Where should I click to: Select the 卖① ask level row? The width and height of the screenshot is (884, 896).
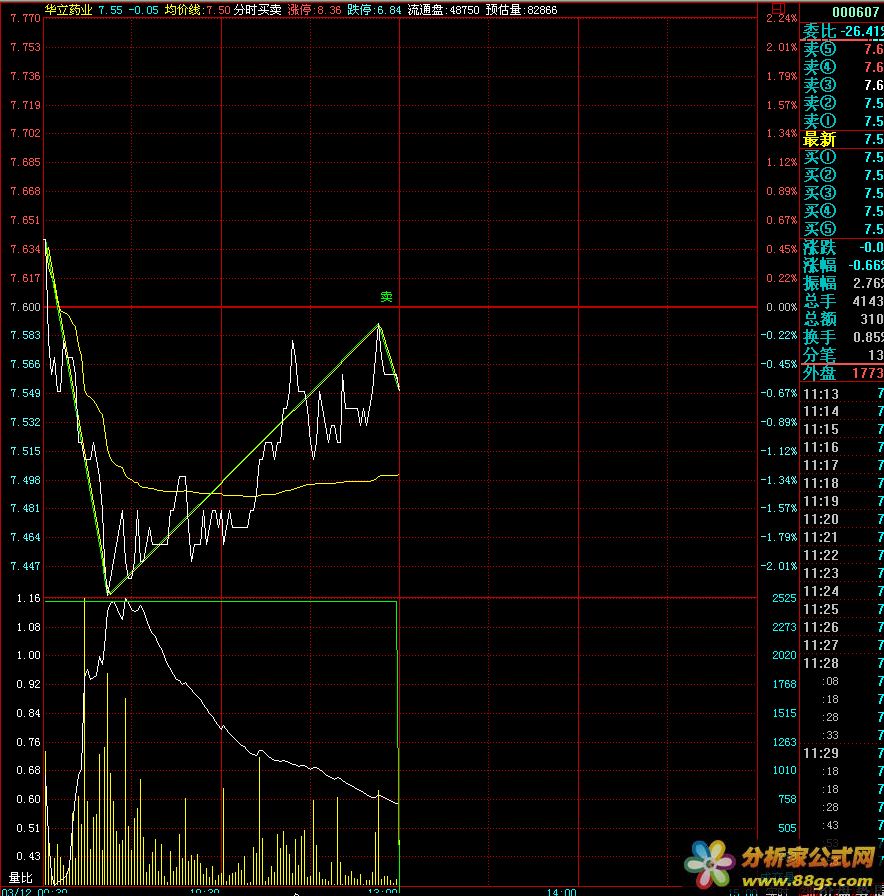[x=842, y=121]
